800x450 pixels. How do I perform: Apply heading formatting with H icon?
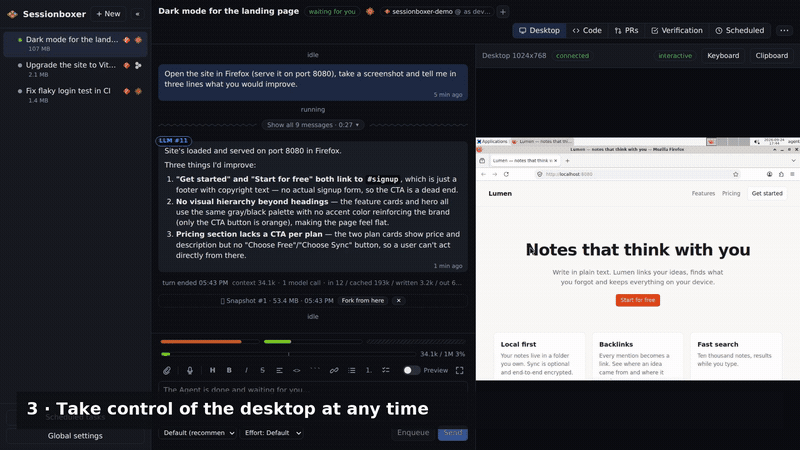(212, 370)
